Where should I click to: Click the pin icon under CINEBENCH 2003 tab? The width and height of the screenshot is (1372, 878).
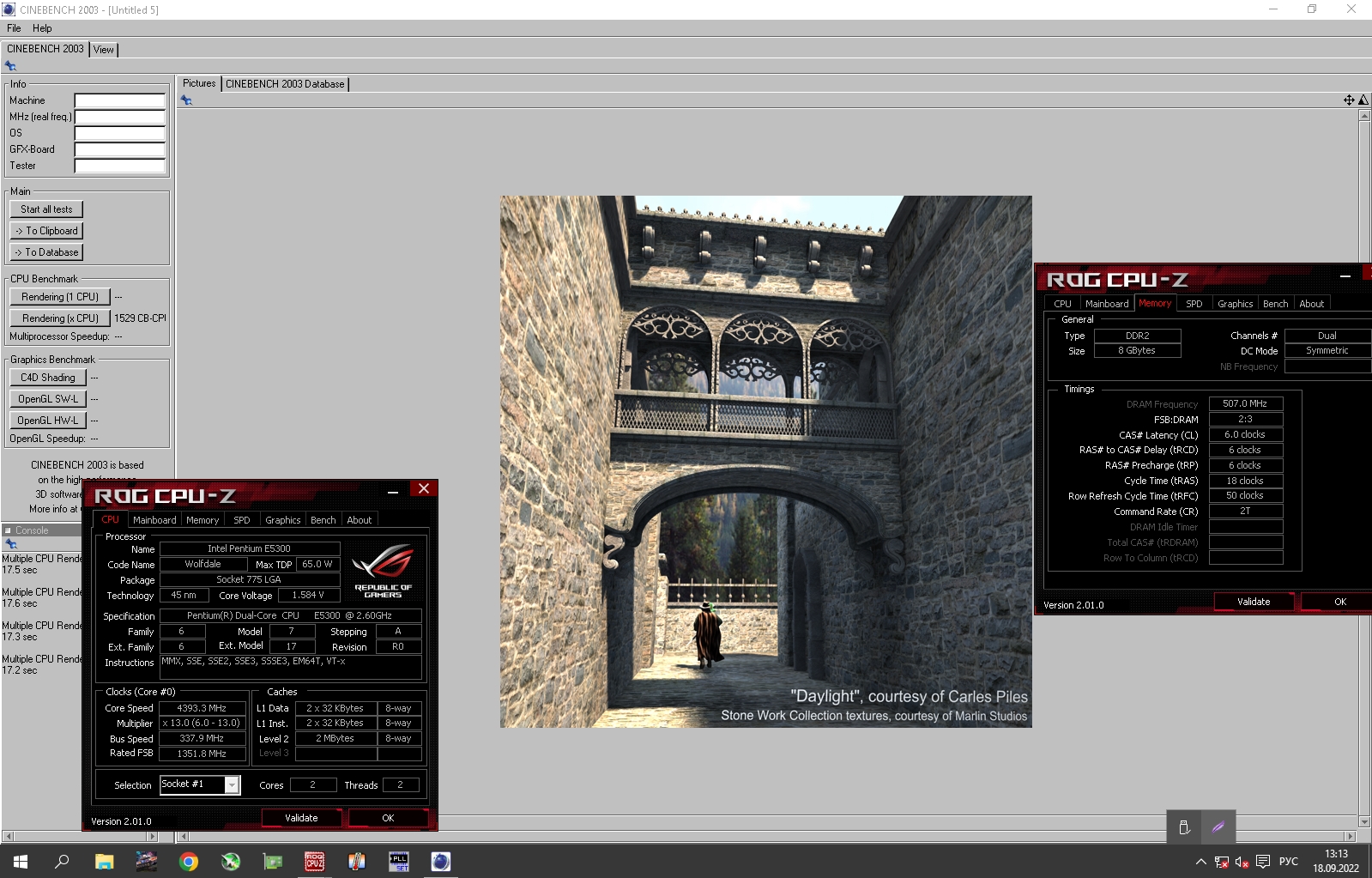(10, 66)
